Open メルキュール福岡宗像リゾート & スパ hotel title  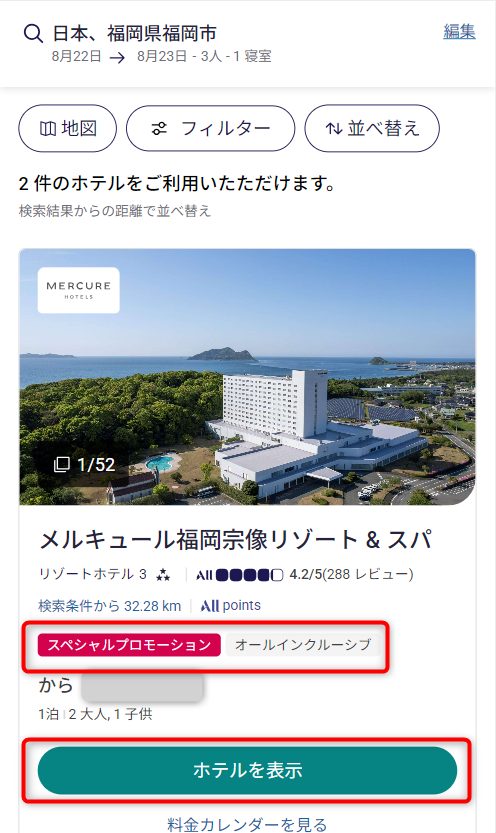pyautogui.click(x=236, y=540)
